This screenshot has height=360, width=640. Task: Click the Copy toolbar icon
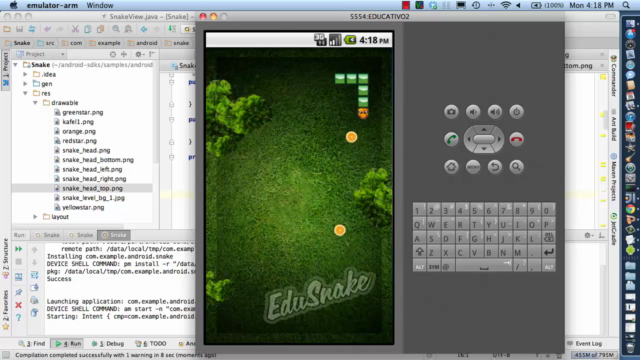(88, 29)
